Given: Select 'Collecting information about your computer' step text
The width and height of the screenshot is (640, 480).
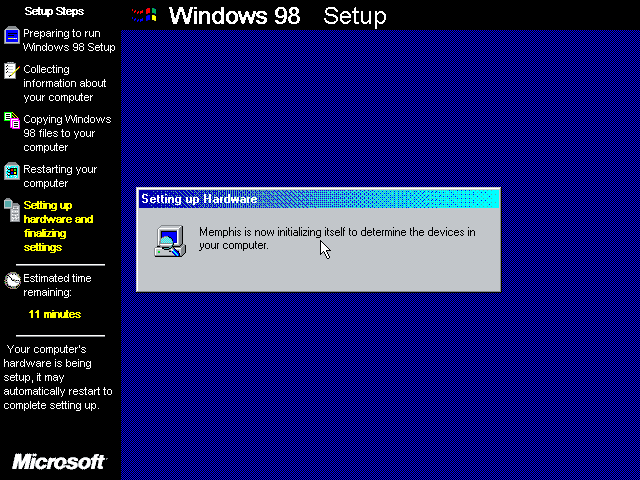Looking at the screenshot, I should coord(64,83).
